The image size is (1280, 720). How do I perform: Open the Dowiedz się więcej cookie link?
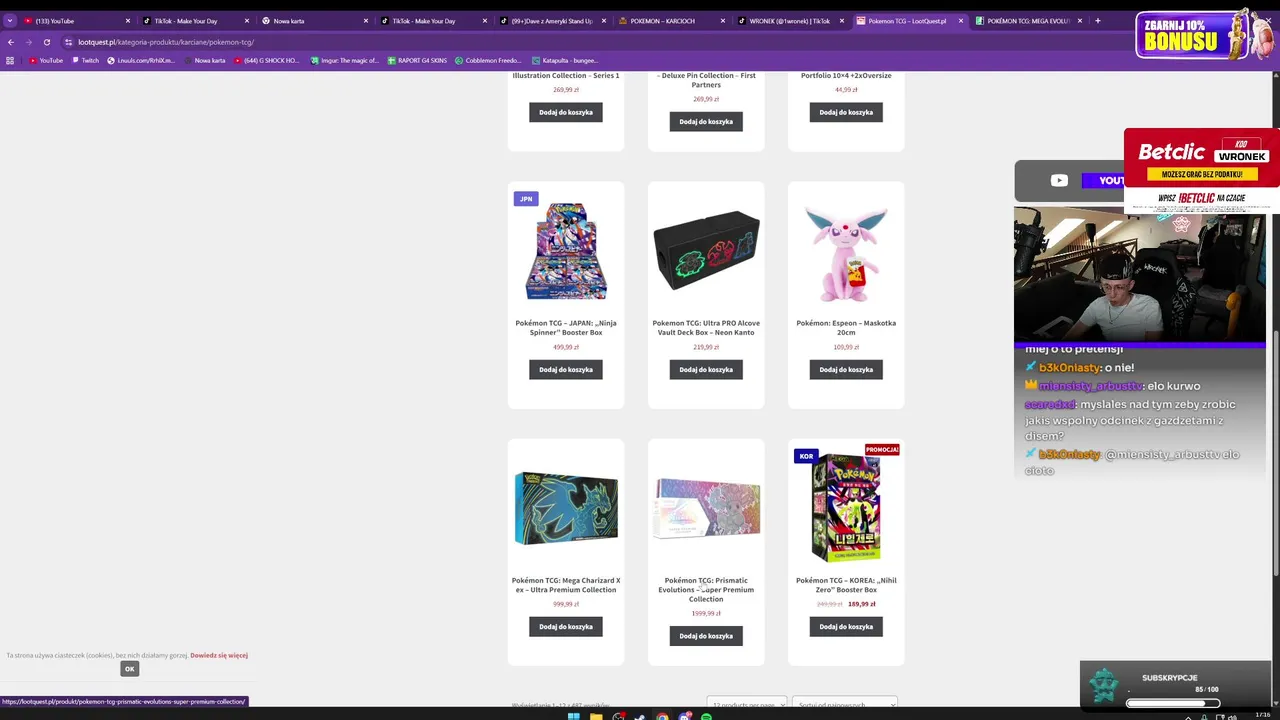219,655
